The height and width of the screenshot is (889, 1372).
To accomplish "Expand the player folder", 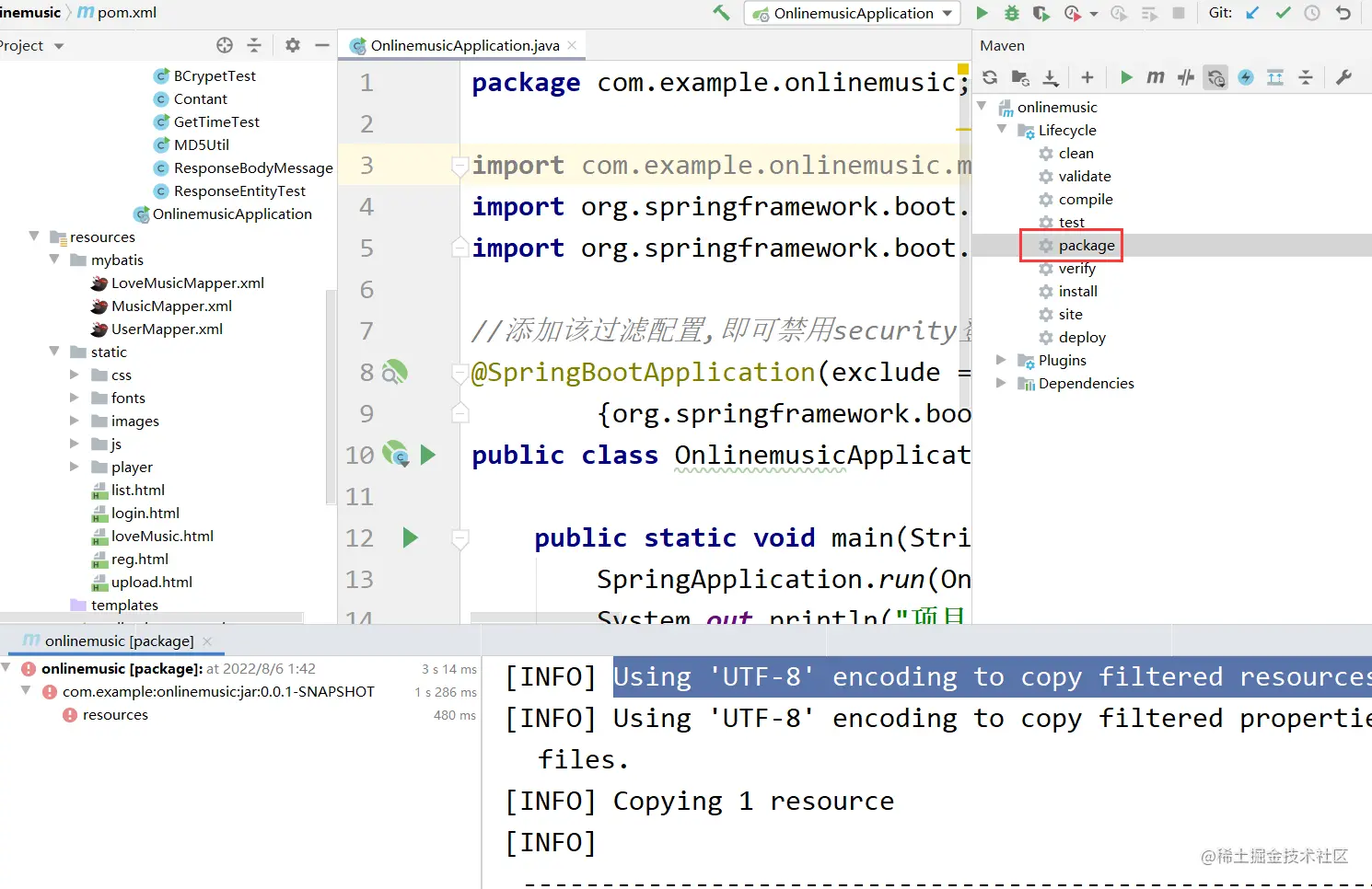I will click(75, 467).
